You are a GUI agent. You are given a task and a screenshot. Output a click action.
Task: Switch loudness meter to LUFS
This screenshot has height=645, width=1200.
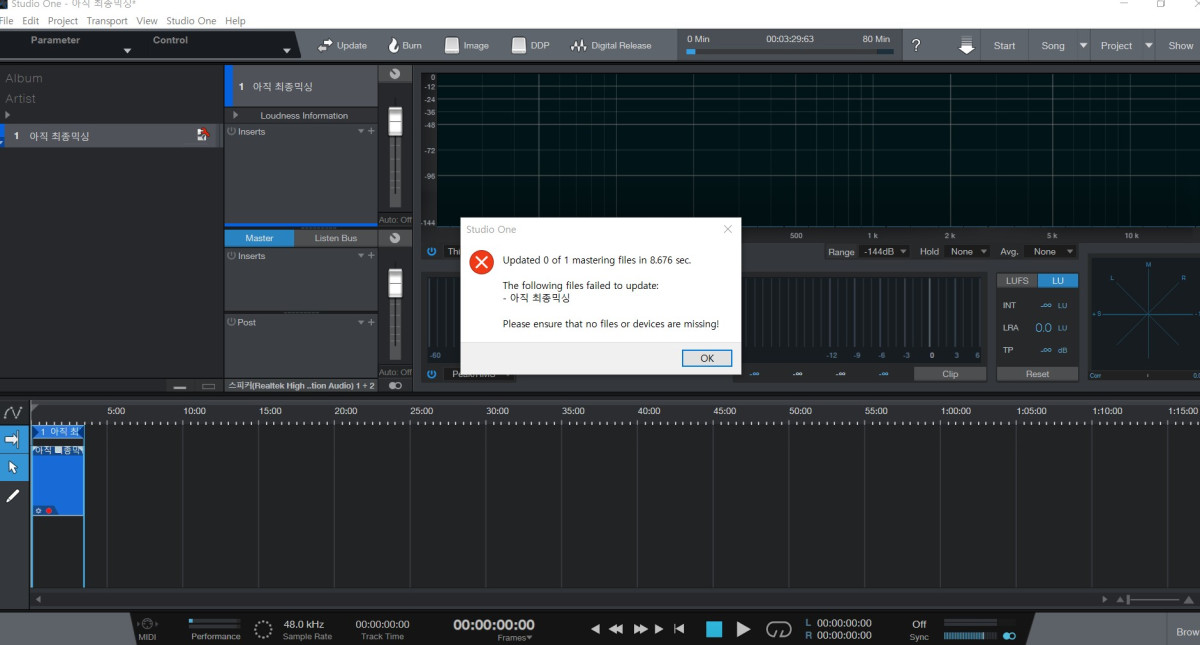click(x=1017, y=281)
